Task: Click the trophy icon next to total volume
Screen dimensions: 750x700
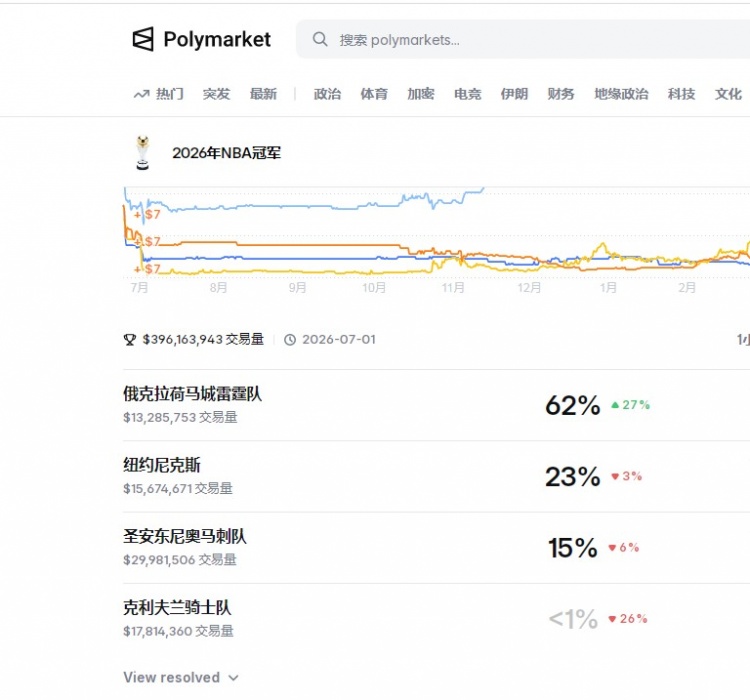Action: point(130,340)
